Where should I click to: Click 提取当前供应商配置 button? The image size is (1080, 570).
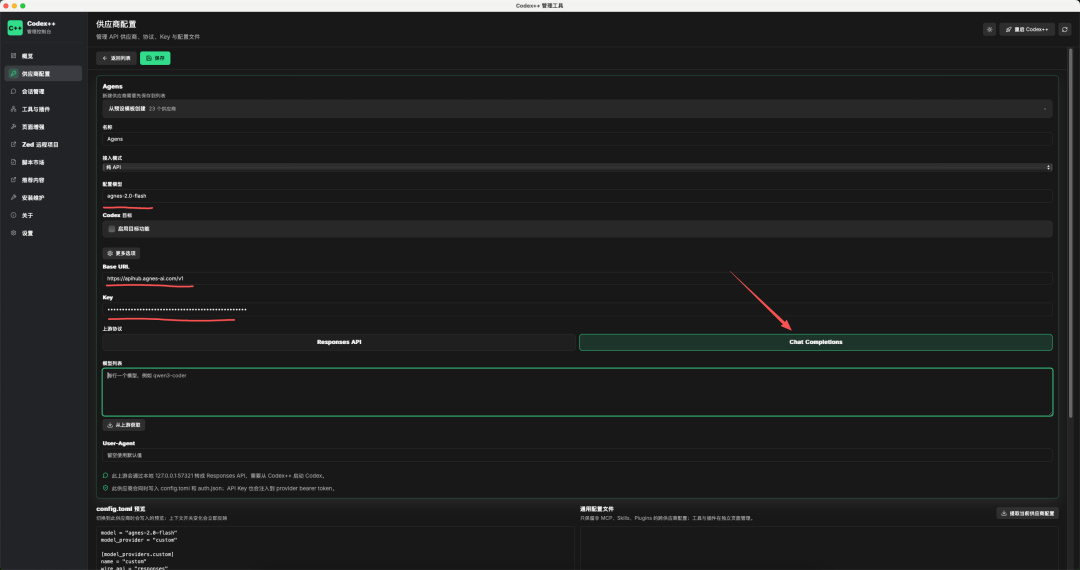pyautogui.click(x=1028, y=513)
